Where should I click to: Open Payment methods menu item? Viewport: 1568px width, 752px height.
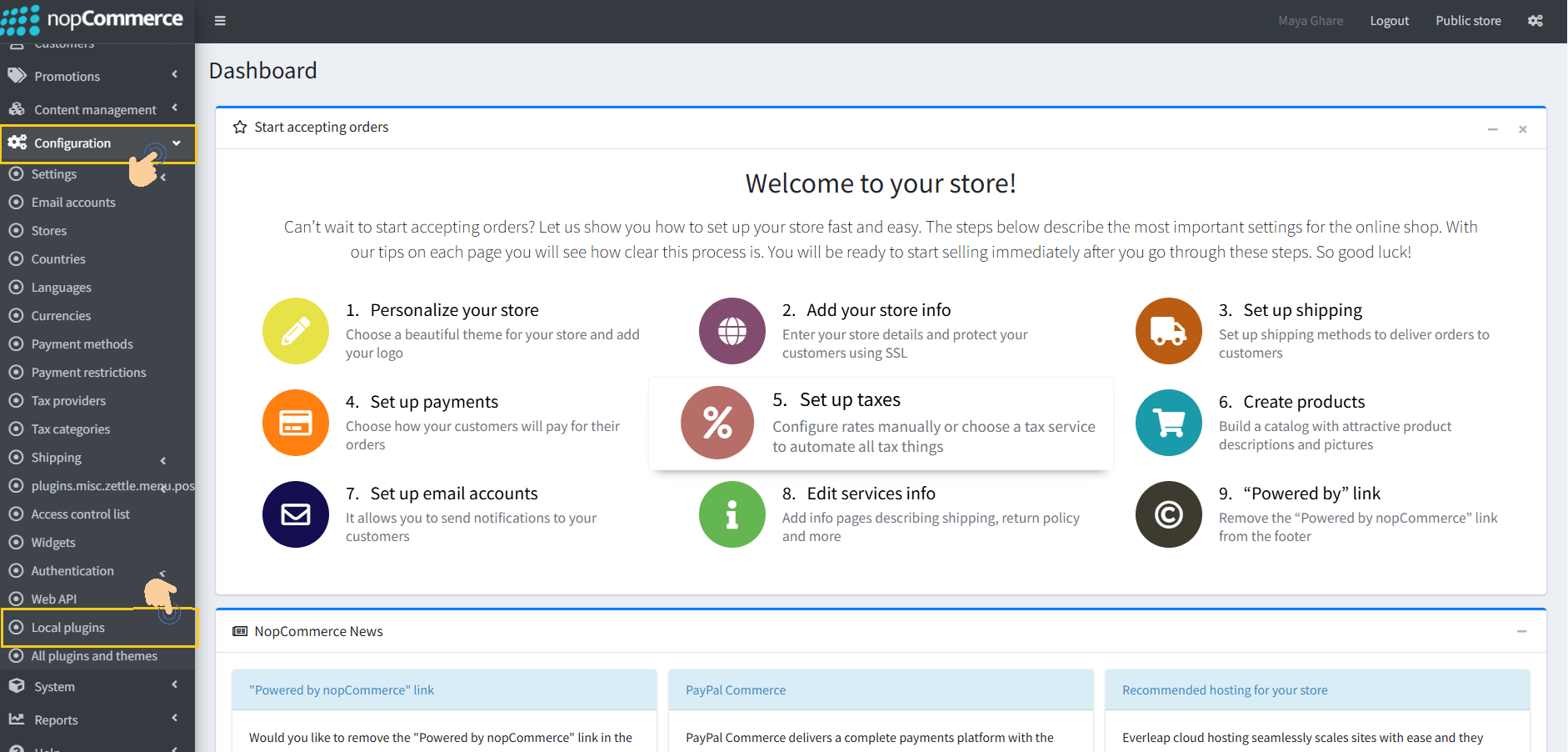coord(82,344)
